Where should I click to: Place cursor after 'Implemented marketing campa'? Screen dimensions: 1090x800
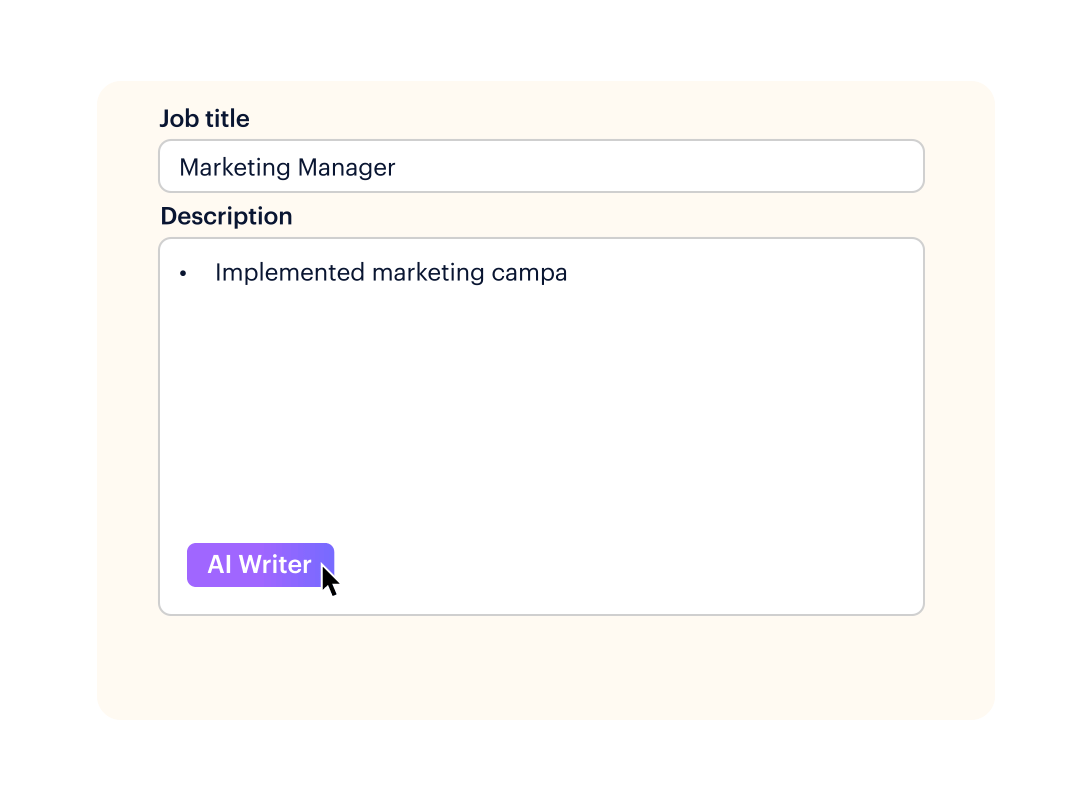coord(568,272)
